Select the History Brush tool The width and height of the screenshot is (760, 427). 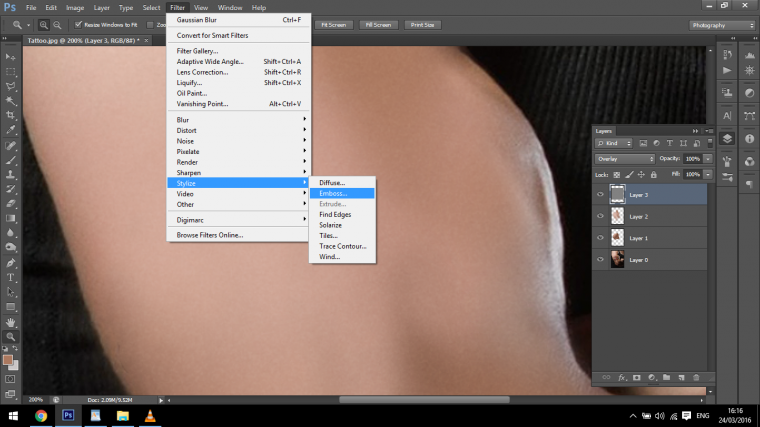click(x=10, y=189)
